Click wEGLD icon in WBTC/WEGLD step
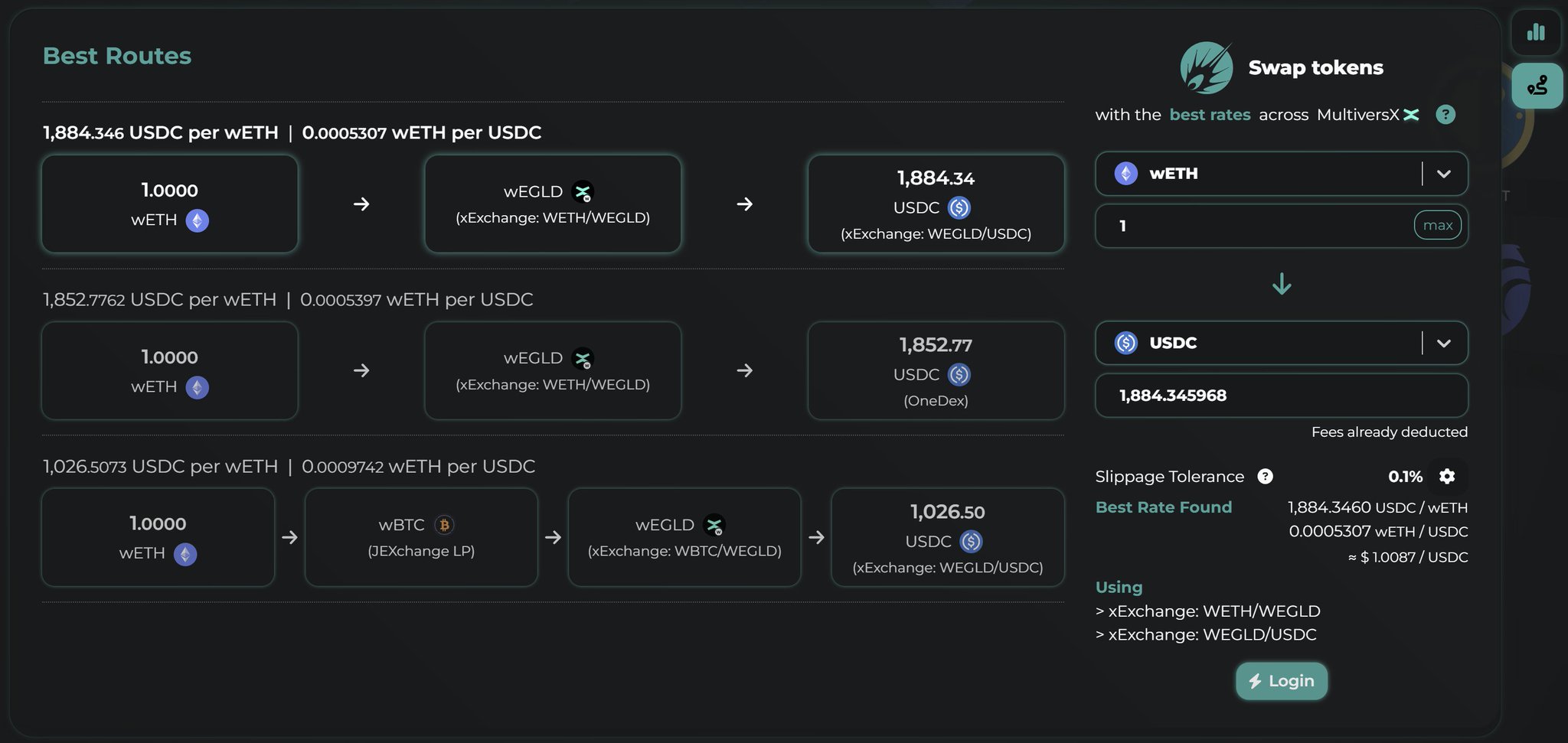 coord(714,525)
